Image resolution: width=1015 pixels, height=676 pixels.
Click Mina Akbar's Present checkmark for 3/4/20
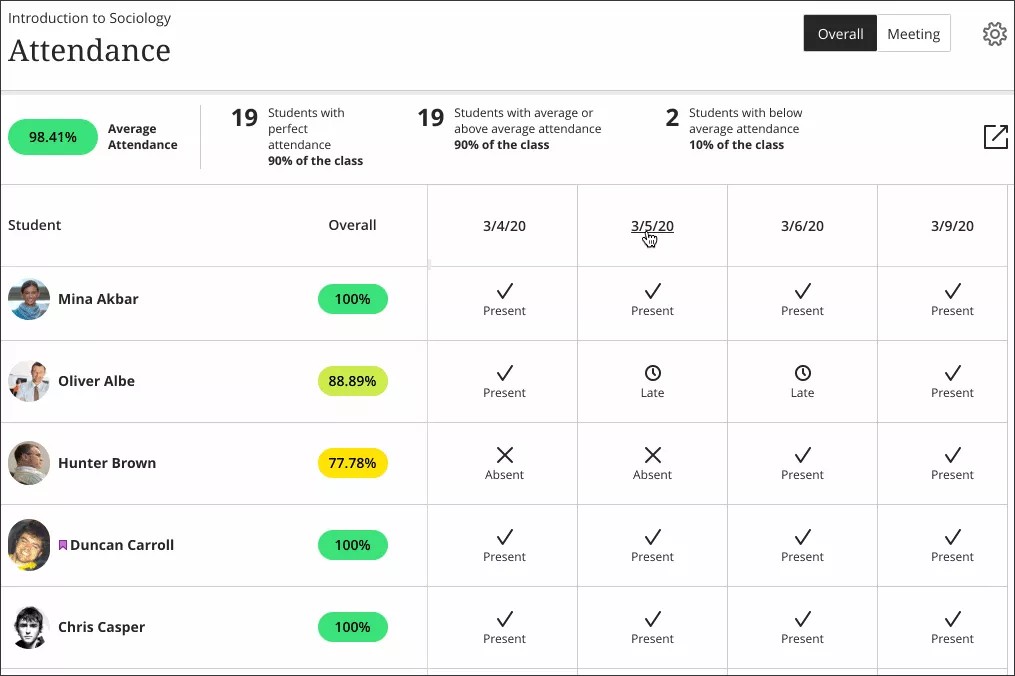pos(504,291)
